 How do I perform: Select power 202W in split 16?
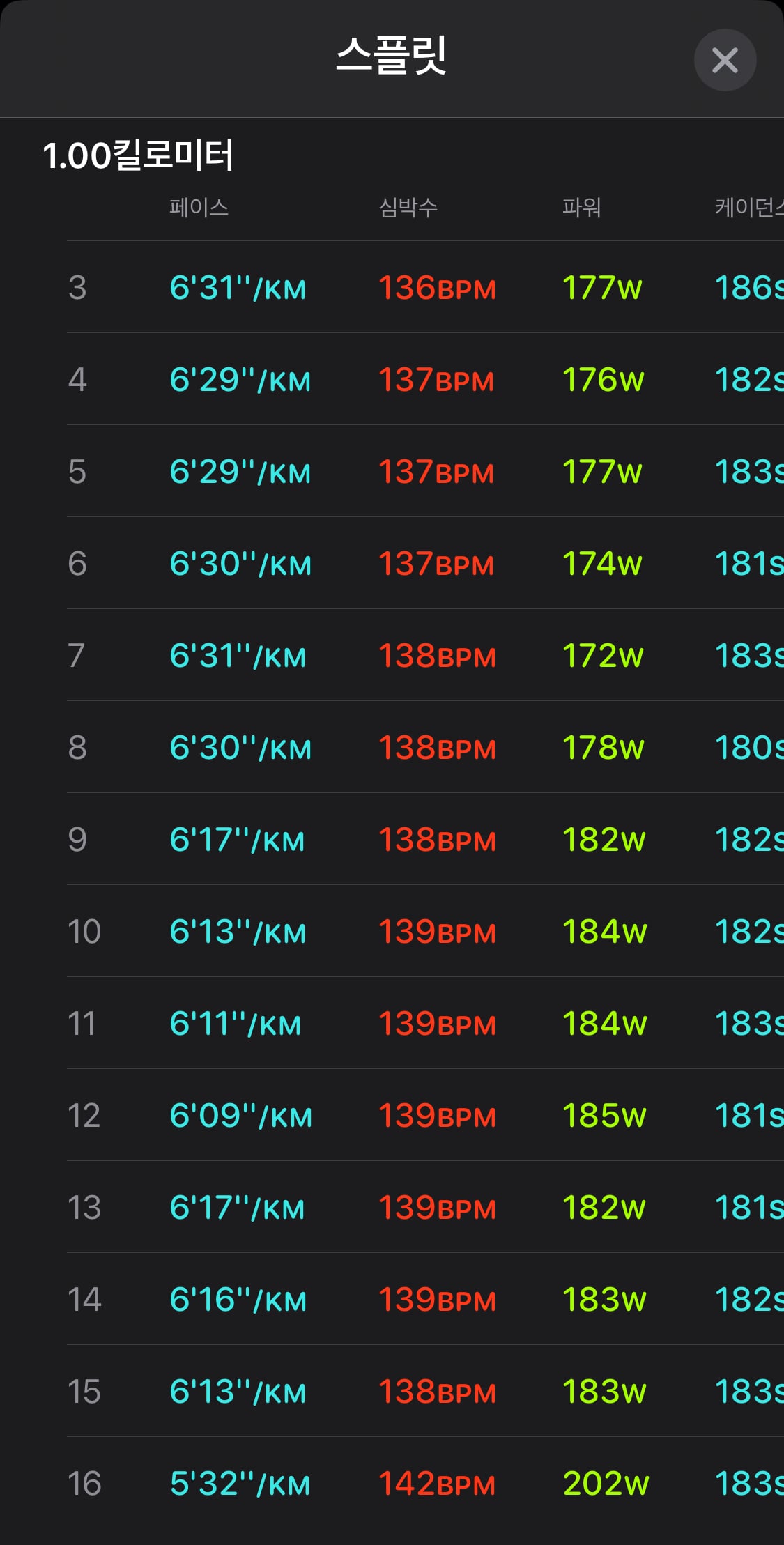pos(606,1483)
